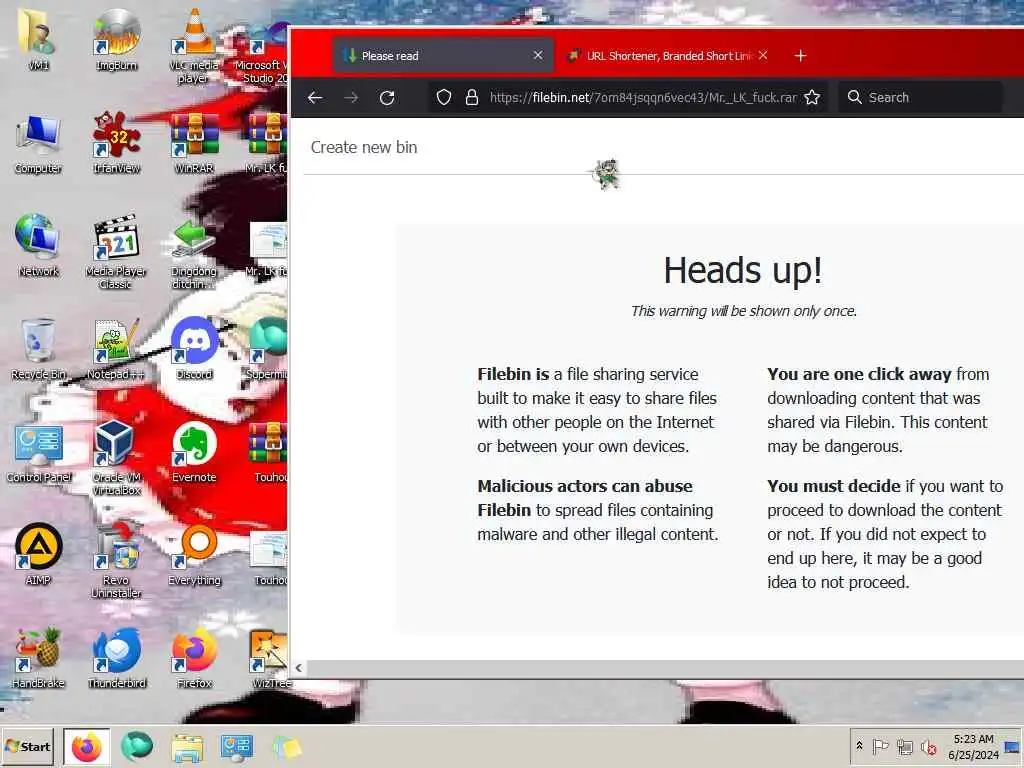
Task: Launch Oracle VM VirtualBox shortcut
Action: [116, 457]
